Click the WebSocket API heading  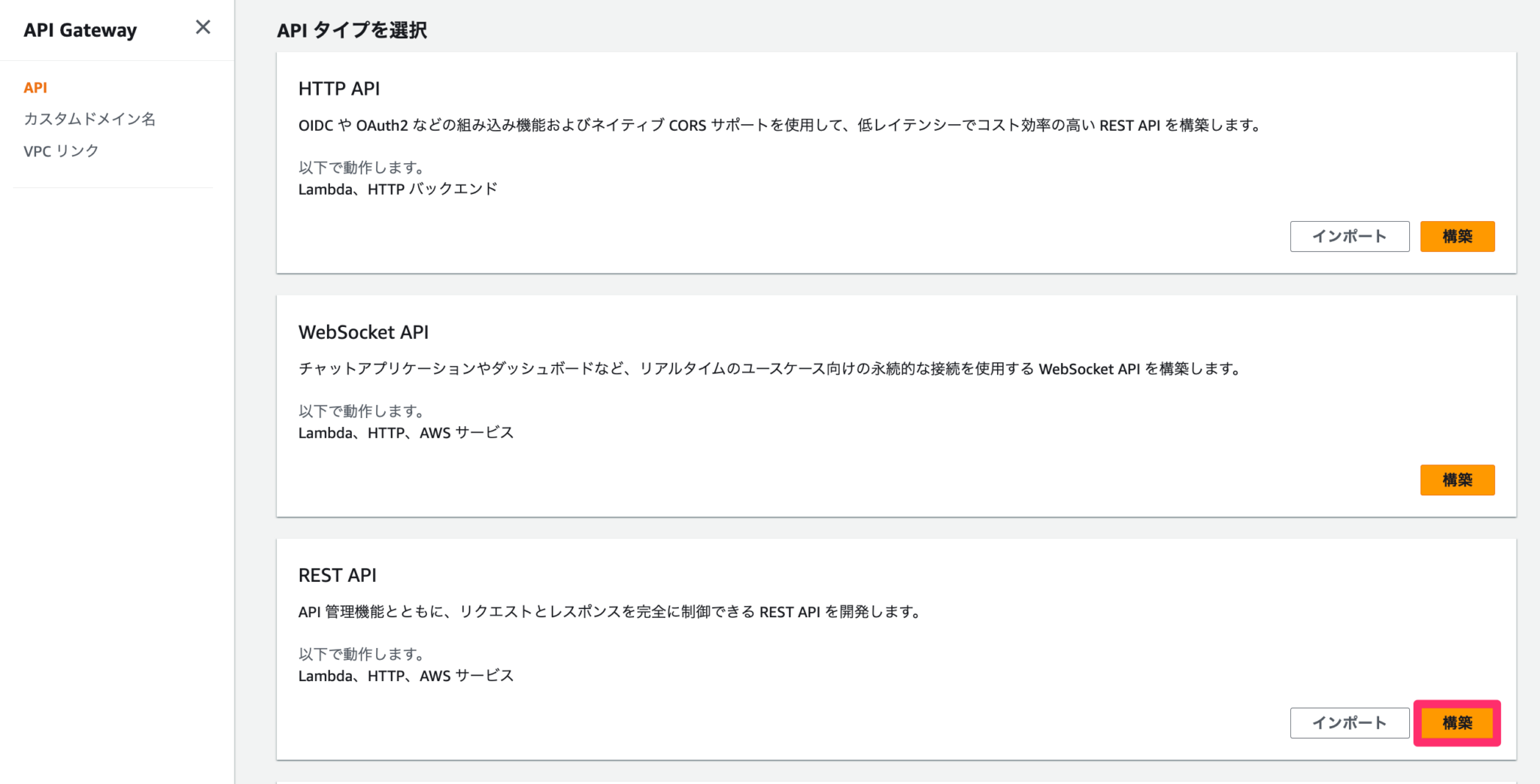tap(363, 331)
